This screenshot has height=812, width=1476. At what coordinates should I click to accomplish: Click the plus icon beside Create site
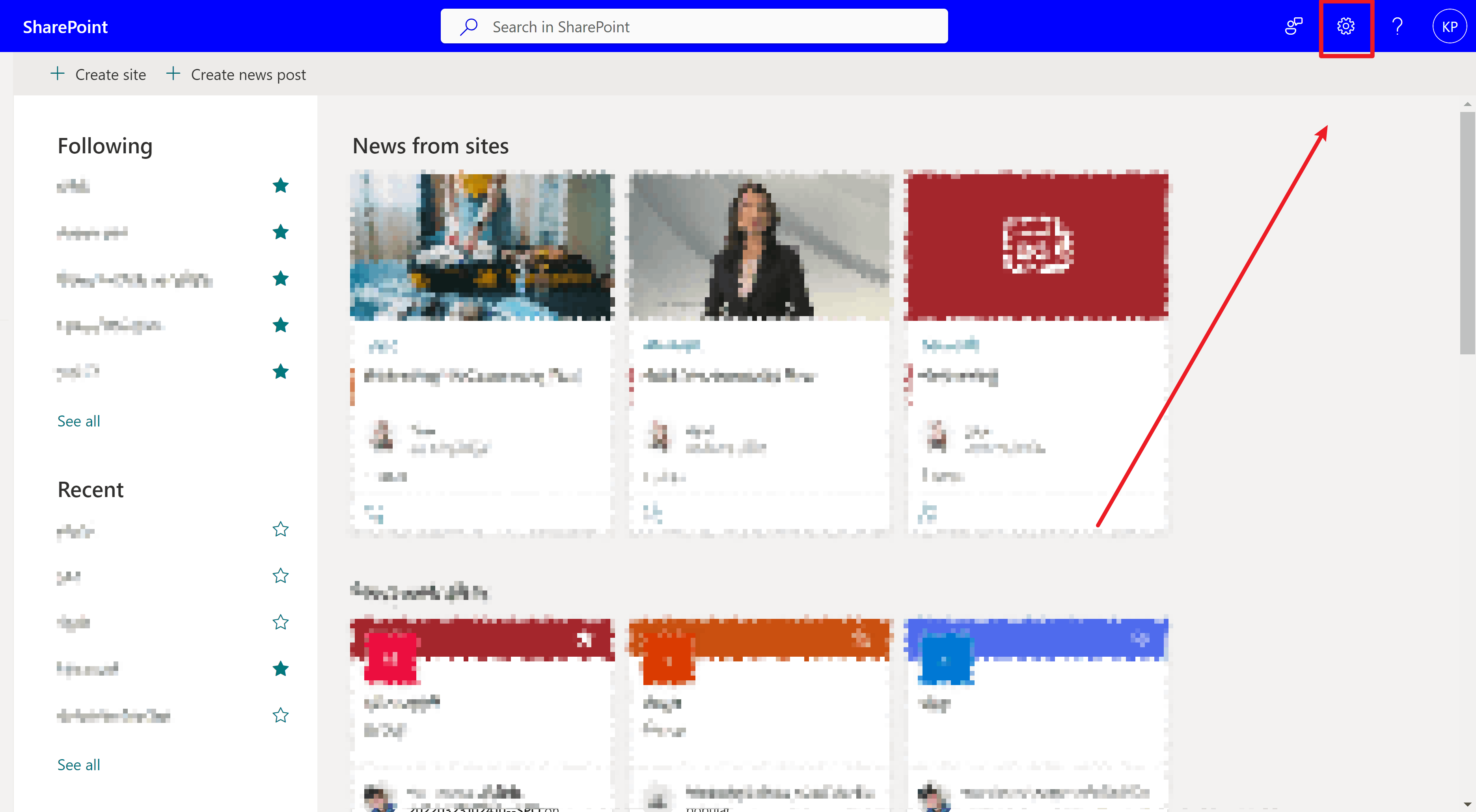(x=57, y=74)
